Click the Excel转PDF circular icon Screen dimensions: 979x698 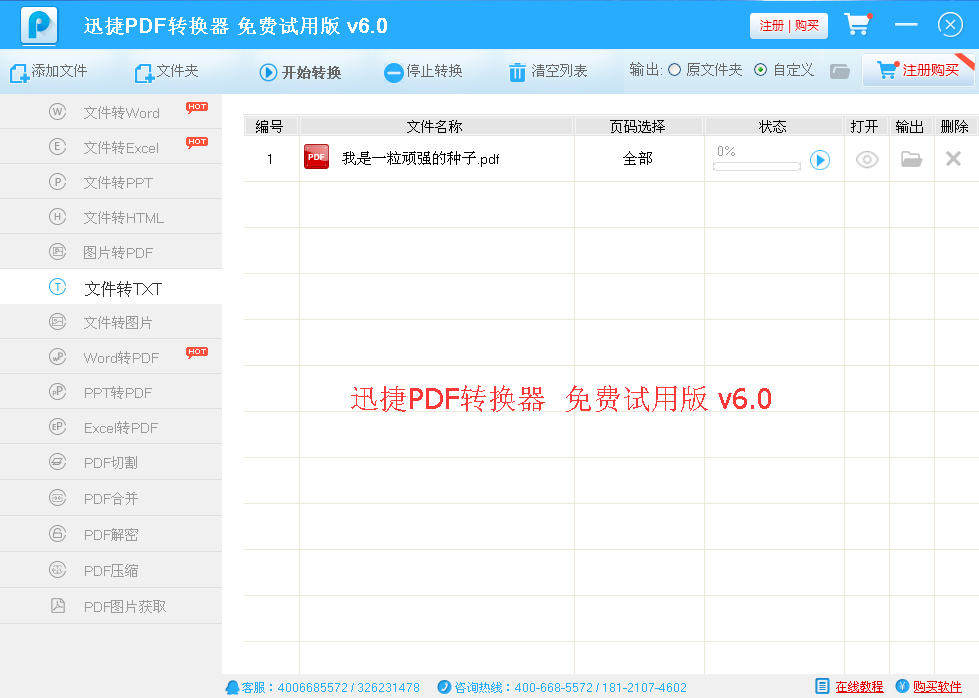(57, 426)
